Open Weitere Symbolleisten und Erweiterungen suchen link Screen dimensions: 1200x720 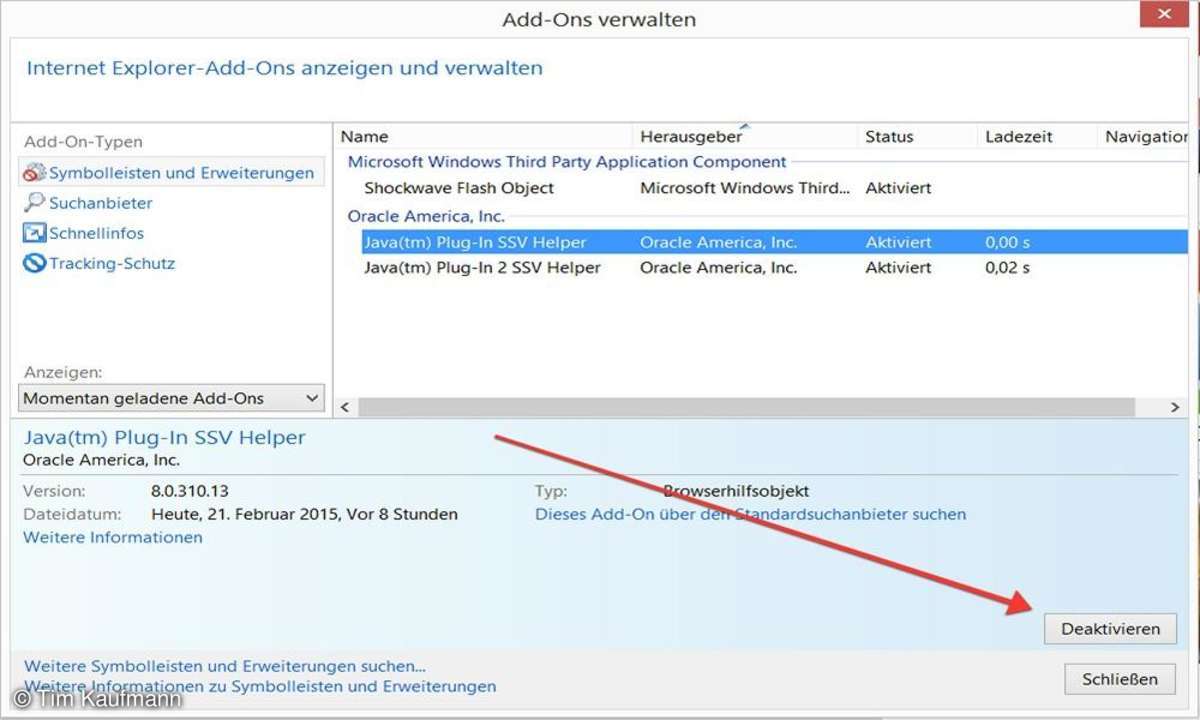(225, 666)
